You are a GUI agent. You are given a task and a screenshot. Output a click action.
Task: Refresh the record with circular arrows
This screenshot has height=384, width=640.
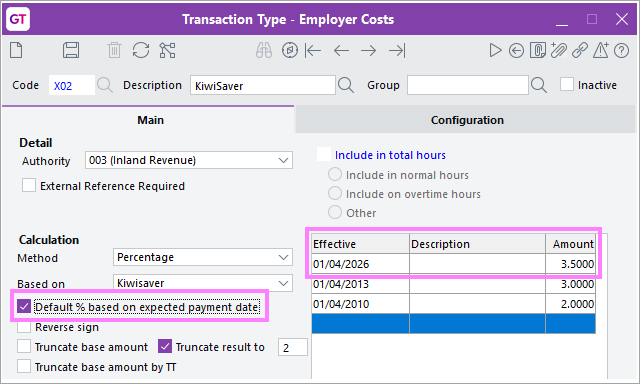tap(141, 51)
